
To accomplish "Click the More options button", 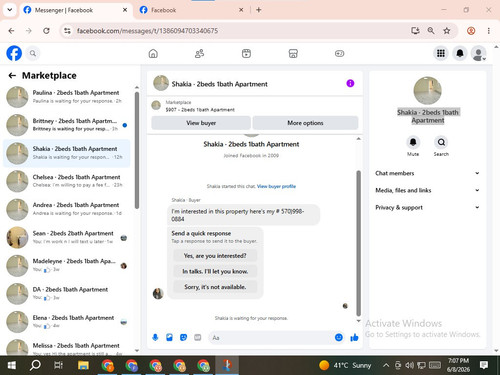I will coord(305,123).
